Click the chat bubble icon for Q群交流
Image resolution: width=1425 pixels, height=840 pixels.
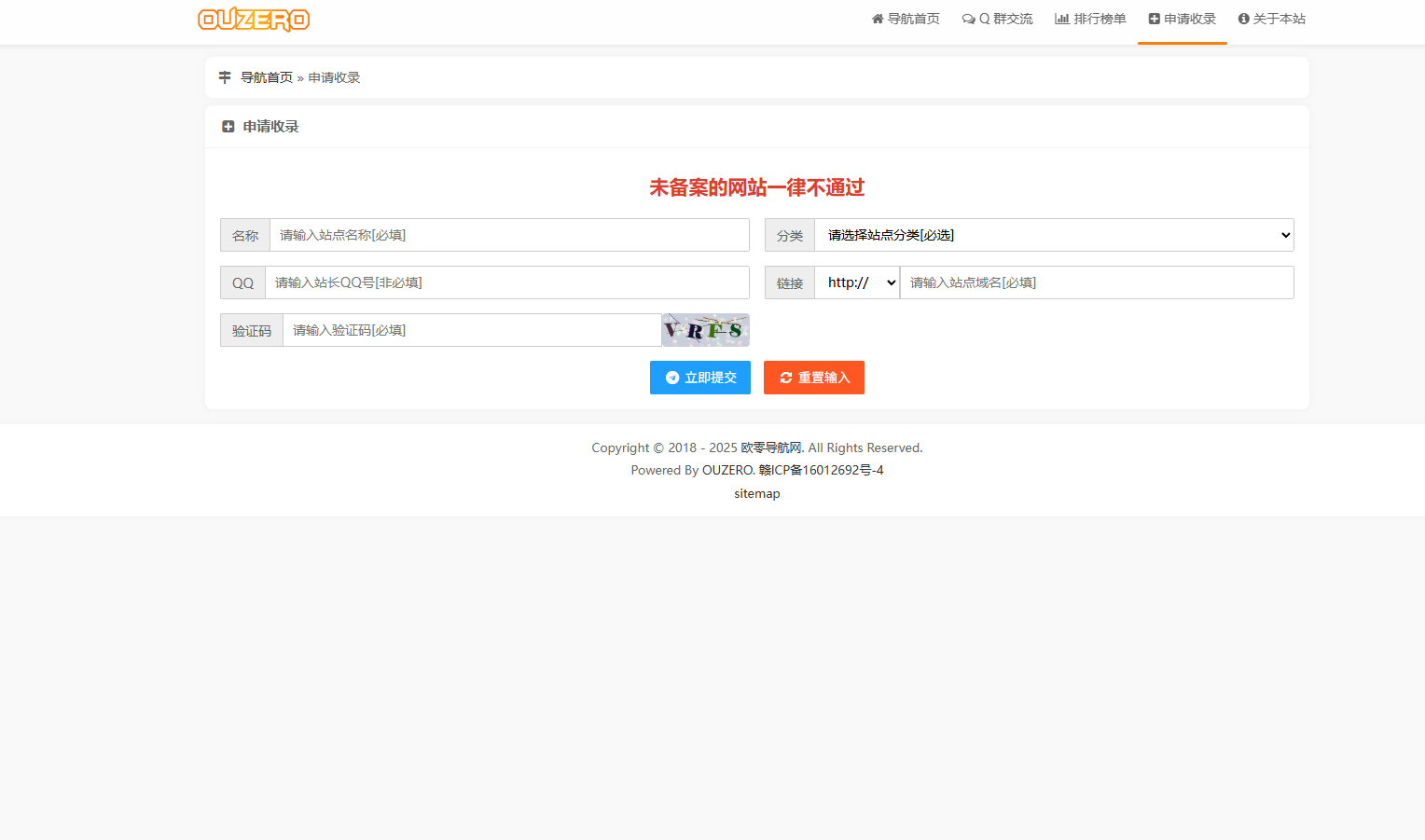click(x=968, y=19)
